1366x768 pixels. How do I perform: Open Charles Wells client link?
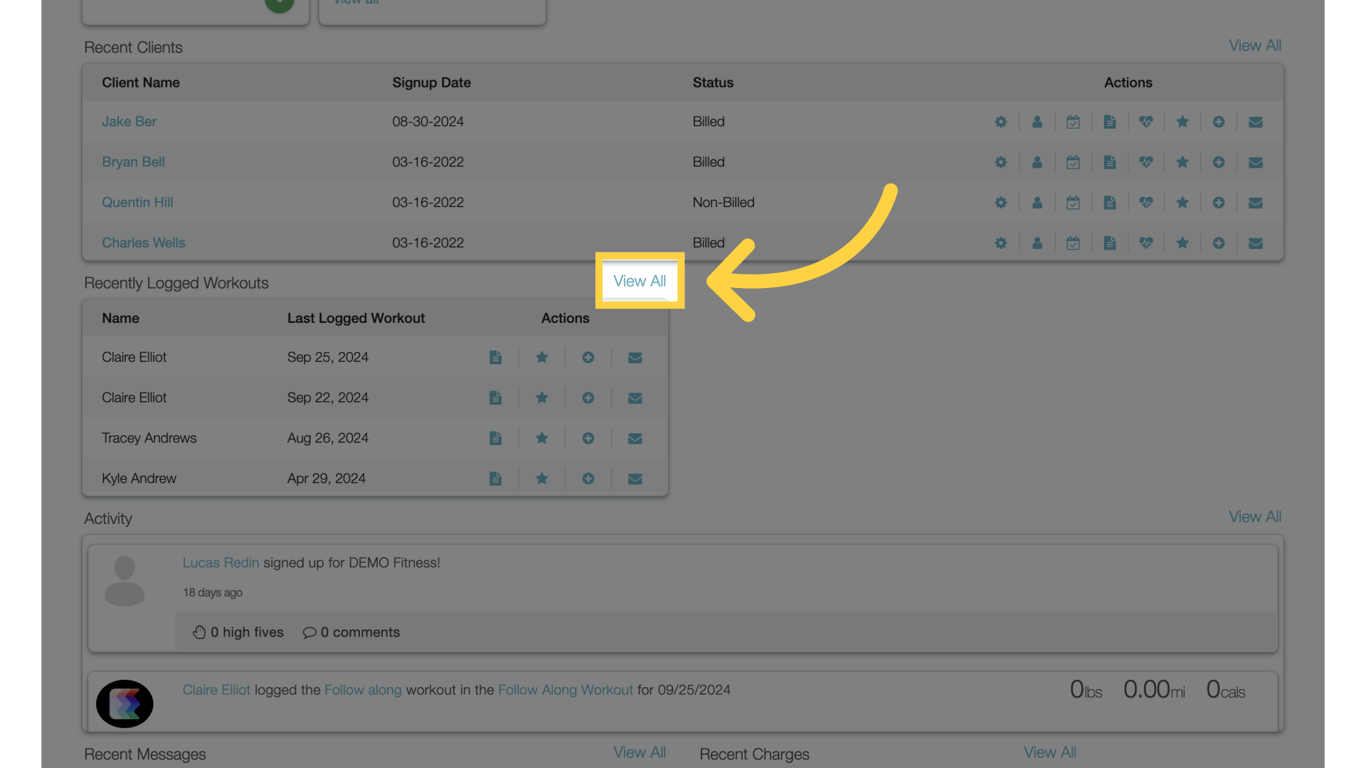[x=143, y=243]
